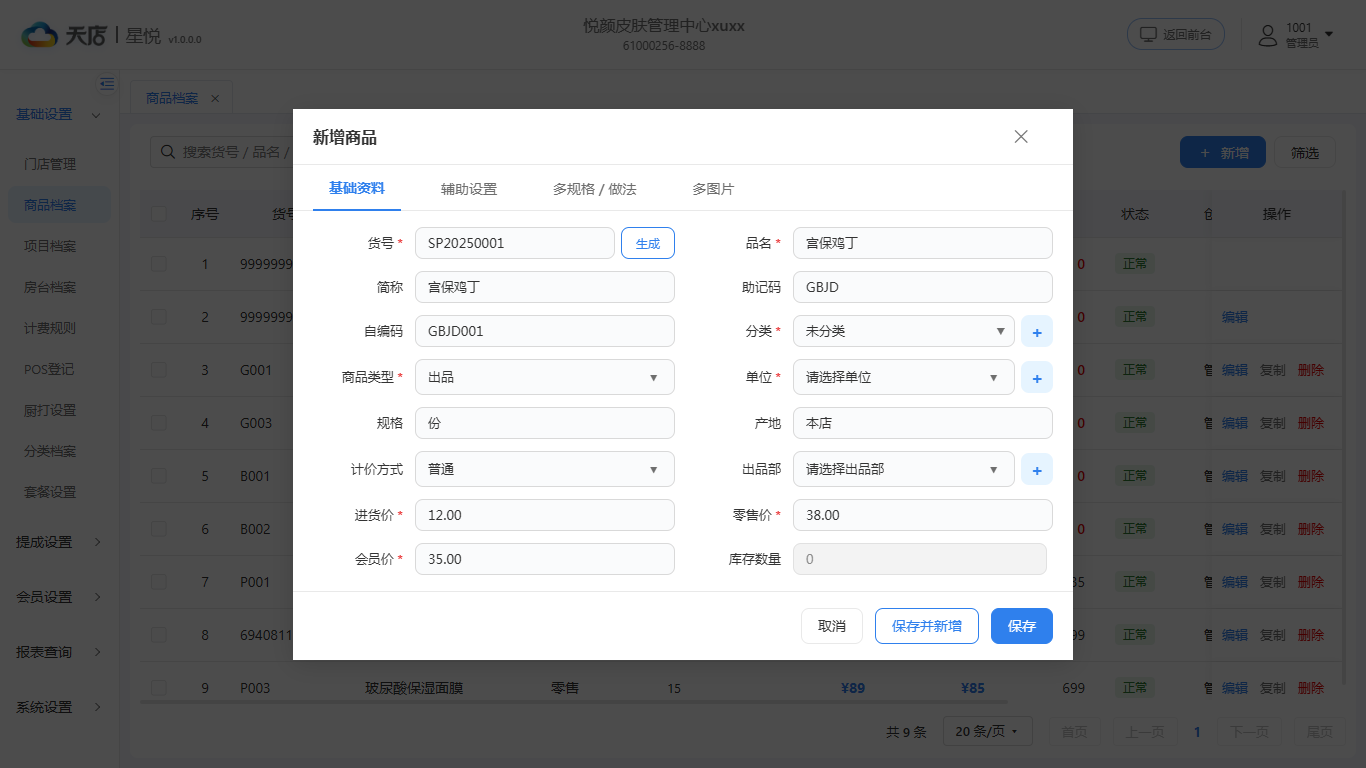
Task: Click the blue 保存 button
Action: point(1022,626)
